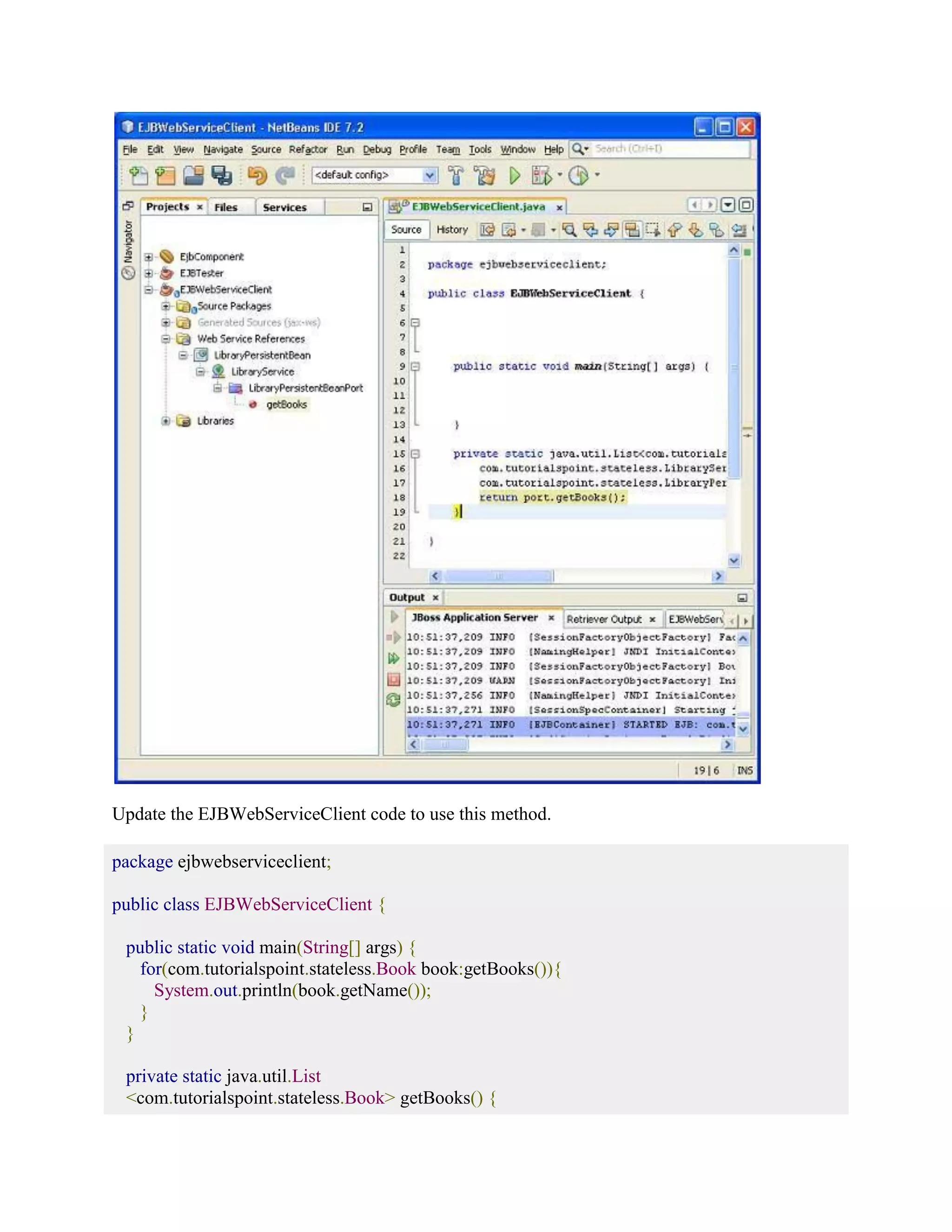This screenshot has width=952, height=1232.
Task: Select the LibraryPersistentBeanPort node
Action: [306, 388]
